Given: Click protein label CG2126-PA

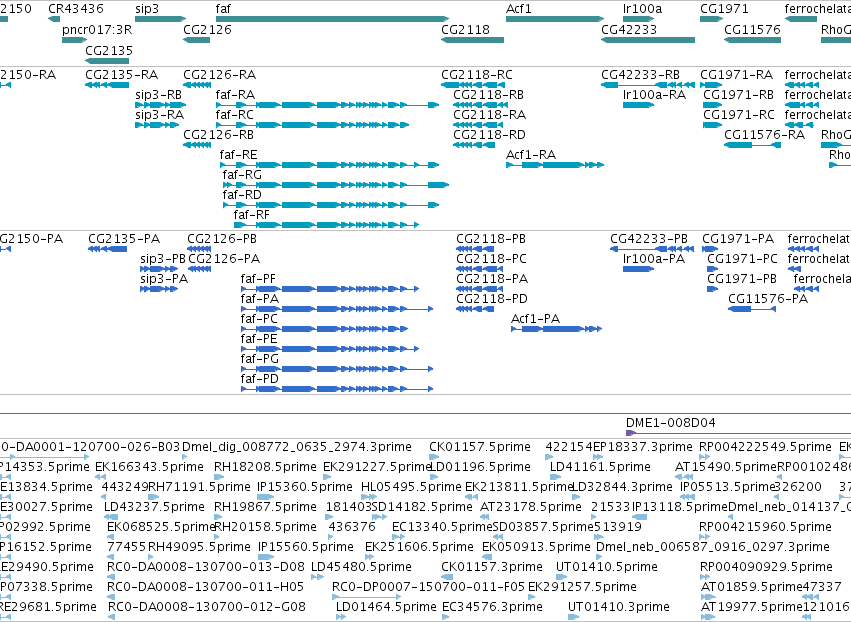Looking at the screenshot, I should (224, 259).
